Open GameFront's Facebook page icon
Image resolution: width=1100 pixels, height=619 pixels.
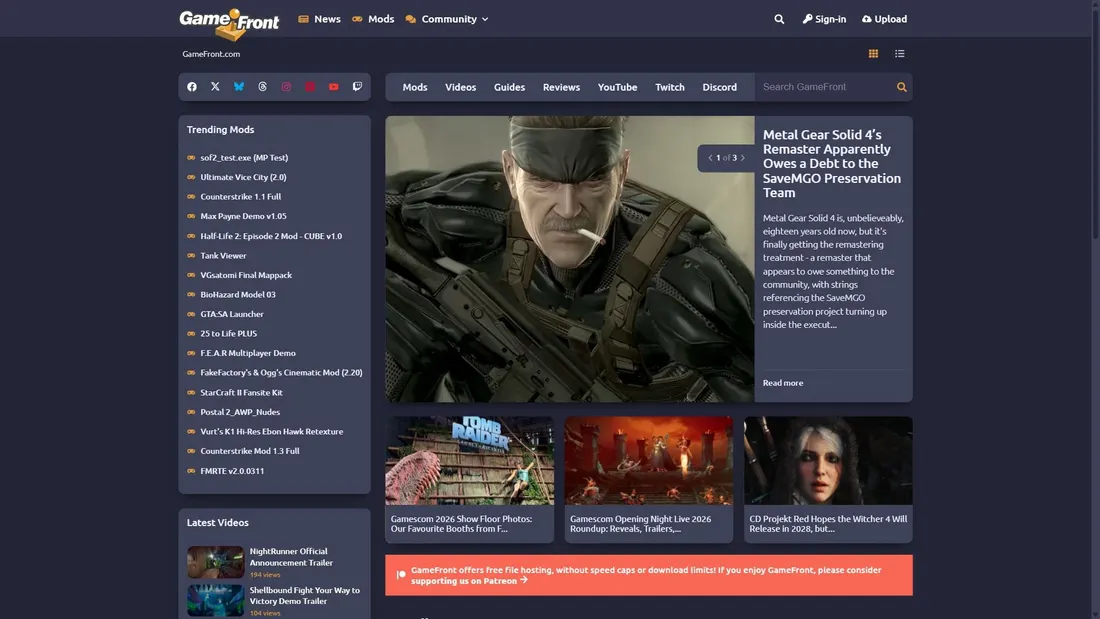(192, 87)
